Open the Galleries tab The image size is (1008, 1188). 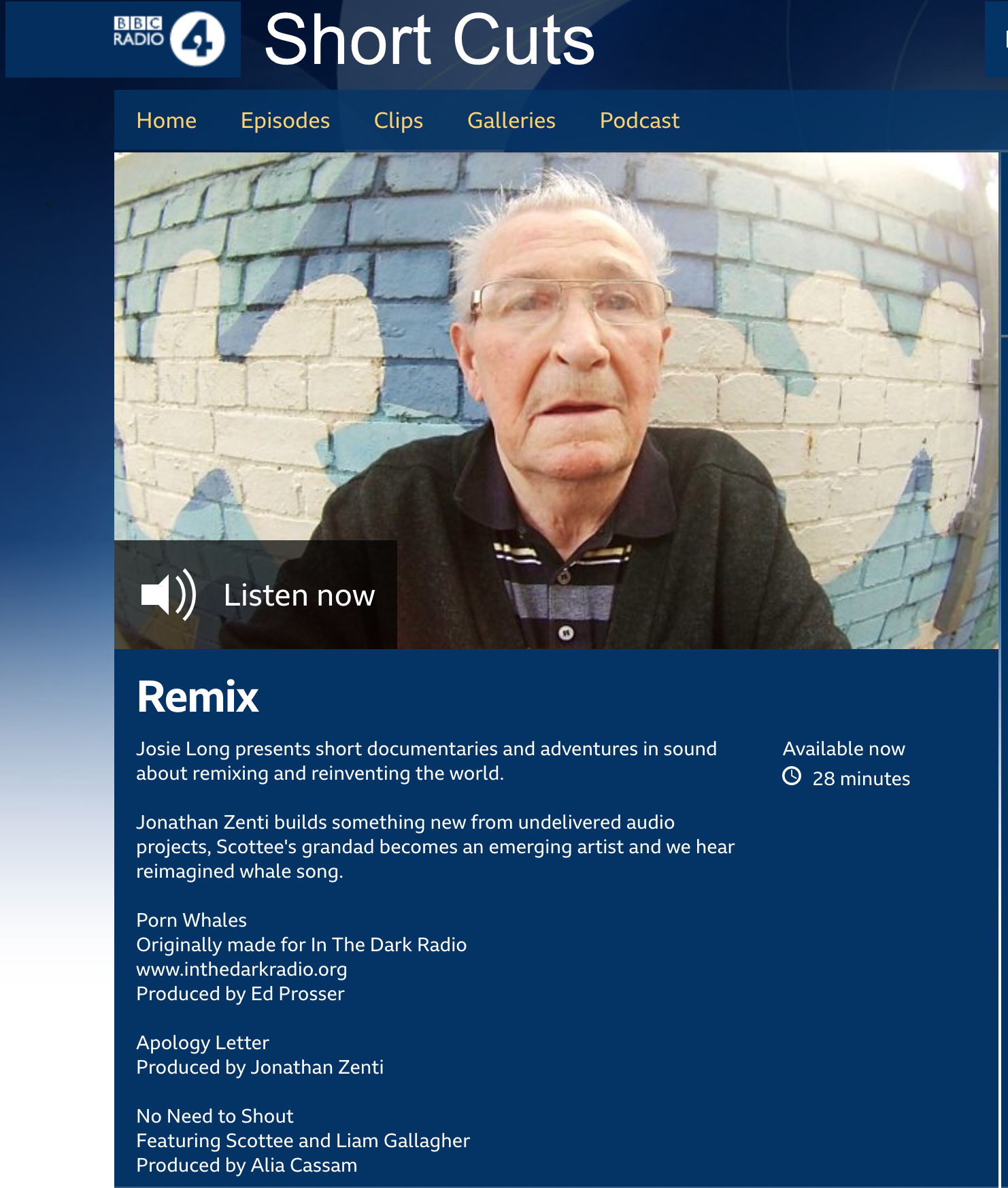(511, 120)
